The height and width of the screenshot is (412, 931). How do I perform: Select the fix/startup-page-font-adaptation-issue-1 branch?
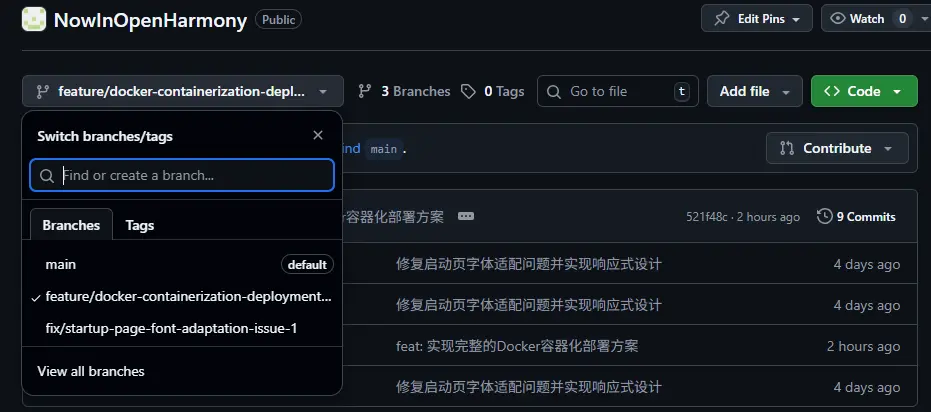click(x=171, y=328)
